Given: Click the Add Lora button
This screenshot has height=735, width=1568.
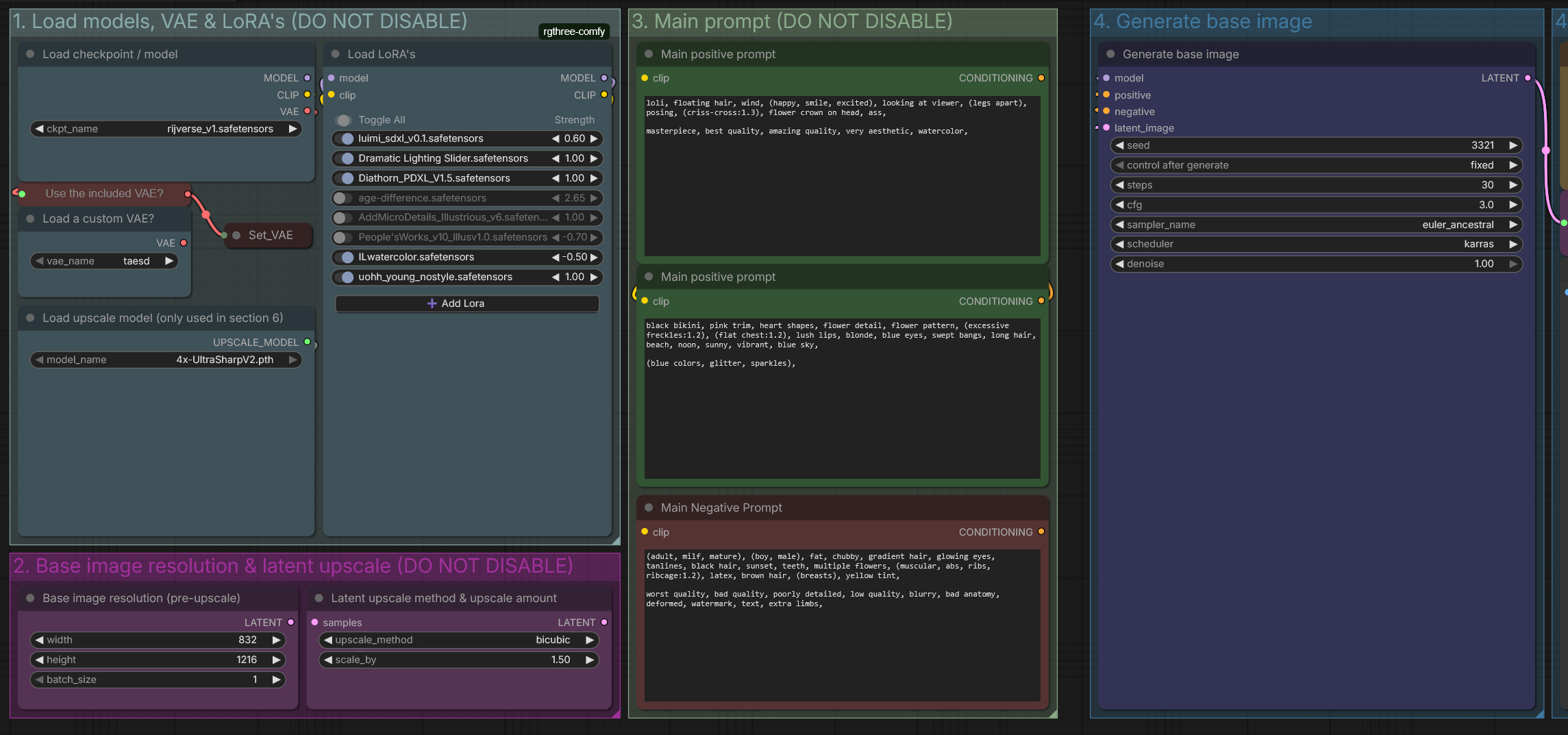Looking at the screenshot, I should (467, 303).
